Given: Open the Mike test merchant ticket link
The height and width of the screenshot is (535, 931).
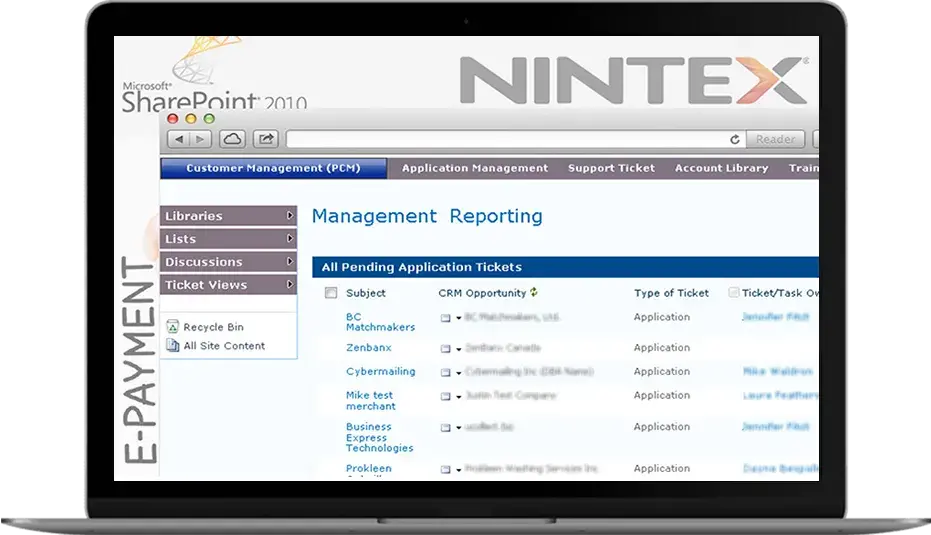Looking at the screenshot, I should (x=370, y=401).
